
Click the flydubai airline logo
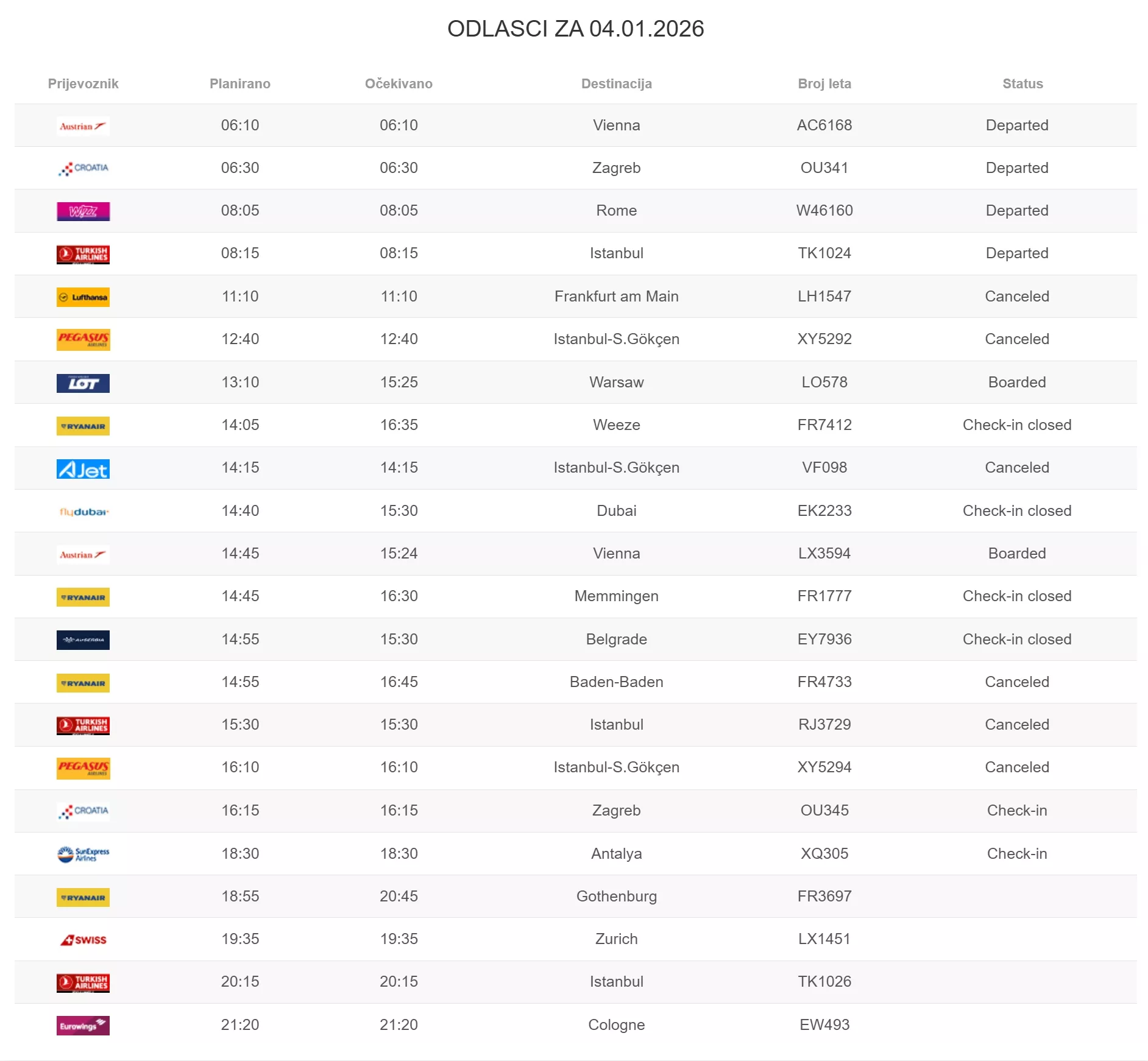click(83, 512)
